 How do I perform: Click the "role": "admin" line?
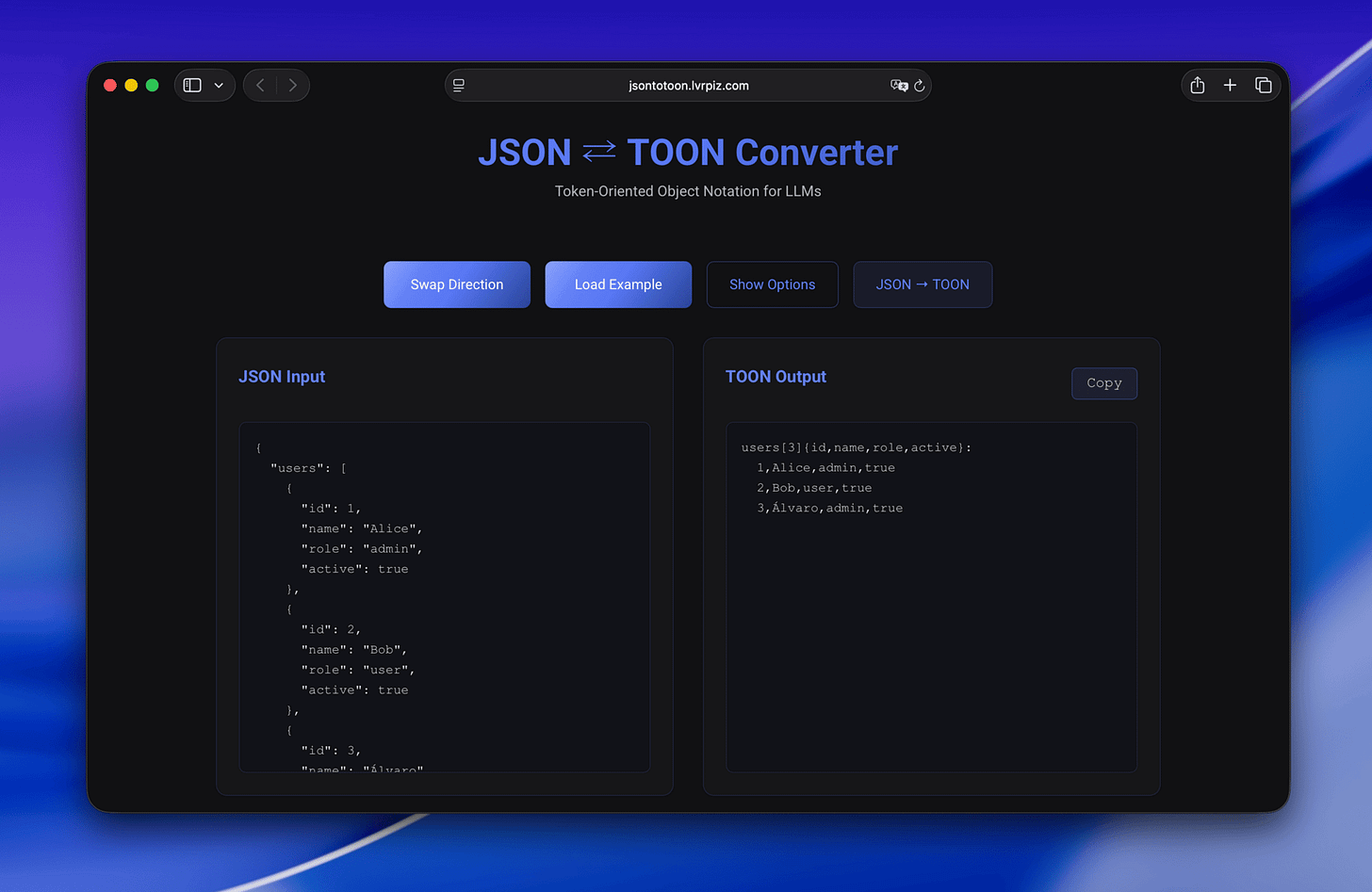coord(362,549)
